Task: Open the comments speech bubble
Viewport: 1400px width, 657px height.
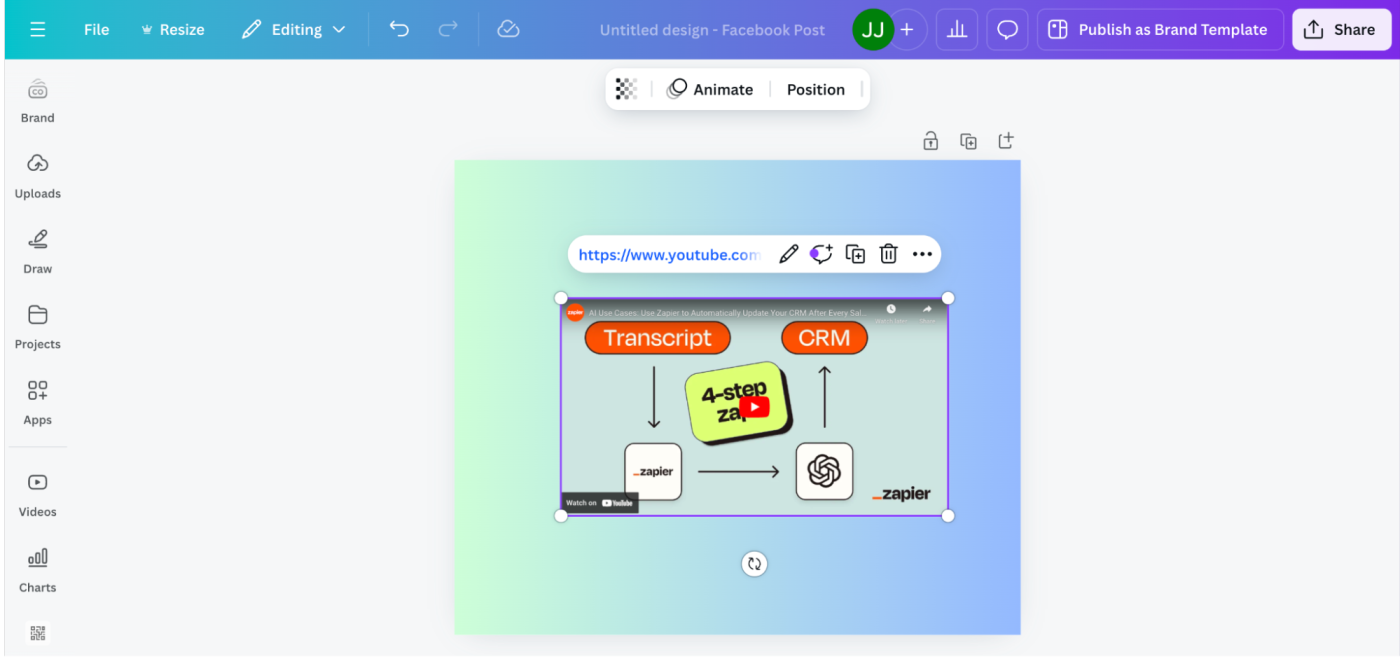Action: coord(1007,30)
